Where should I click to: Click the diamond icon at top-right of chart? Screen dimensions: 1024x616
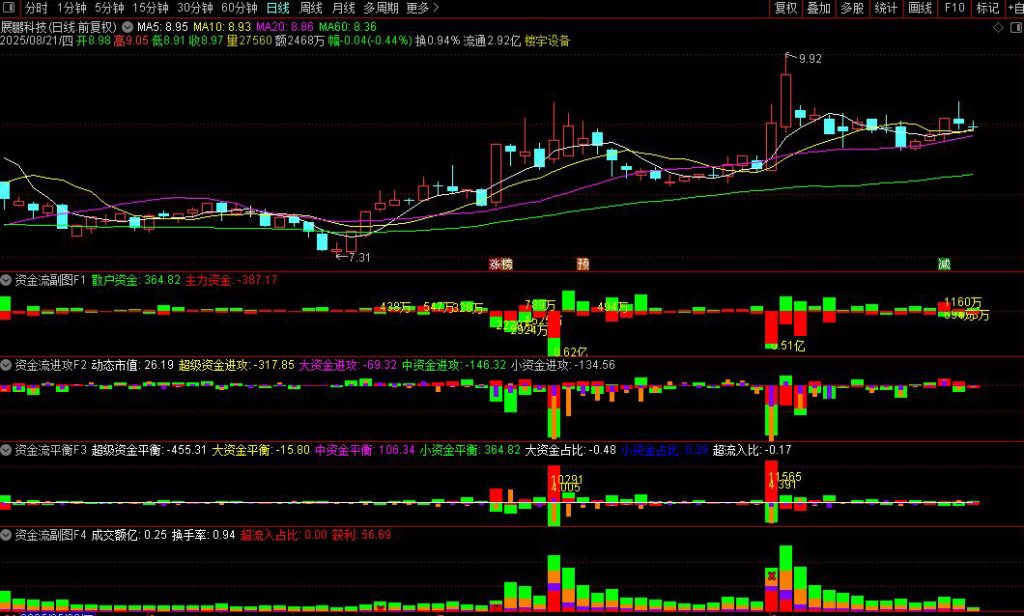997,29
